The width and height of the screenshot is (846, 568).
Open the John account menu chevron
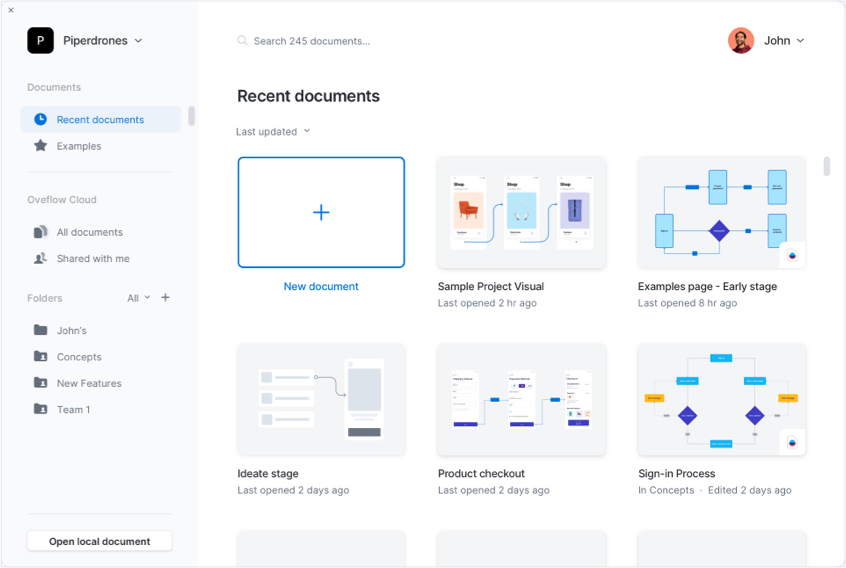800,41
